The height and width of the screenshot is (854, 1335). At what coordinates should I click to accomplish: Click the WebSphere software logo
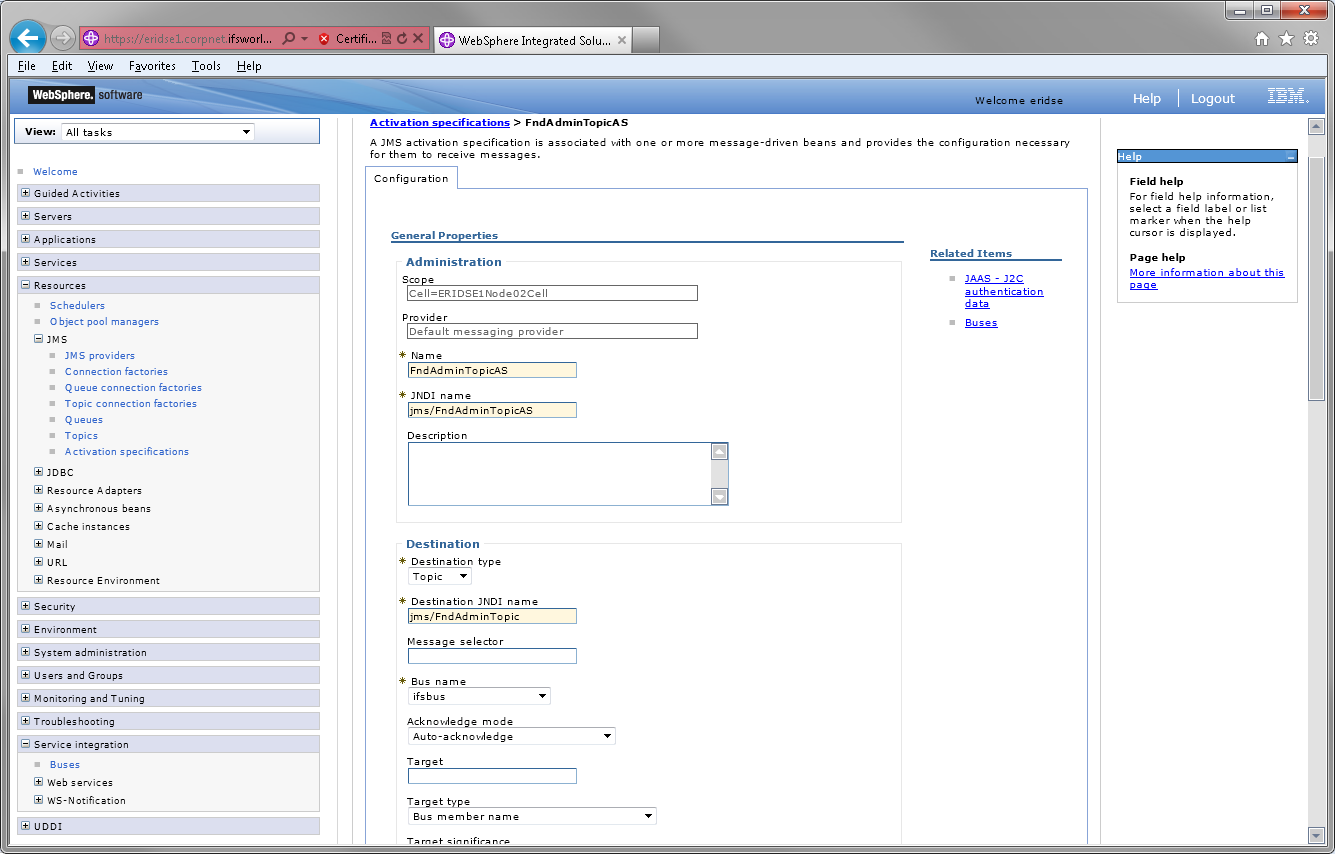point(86,95)
